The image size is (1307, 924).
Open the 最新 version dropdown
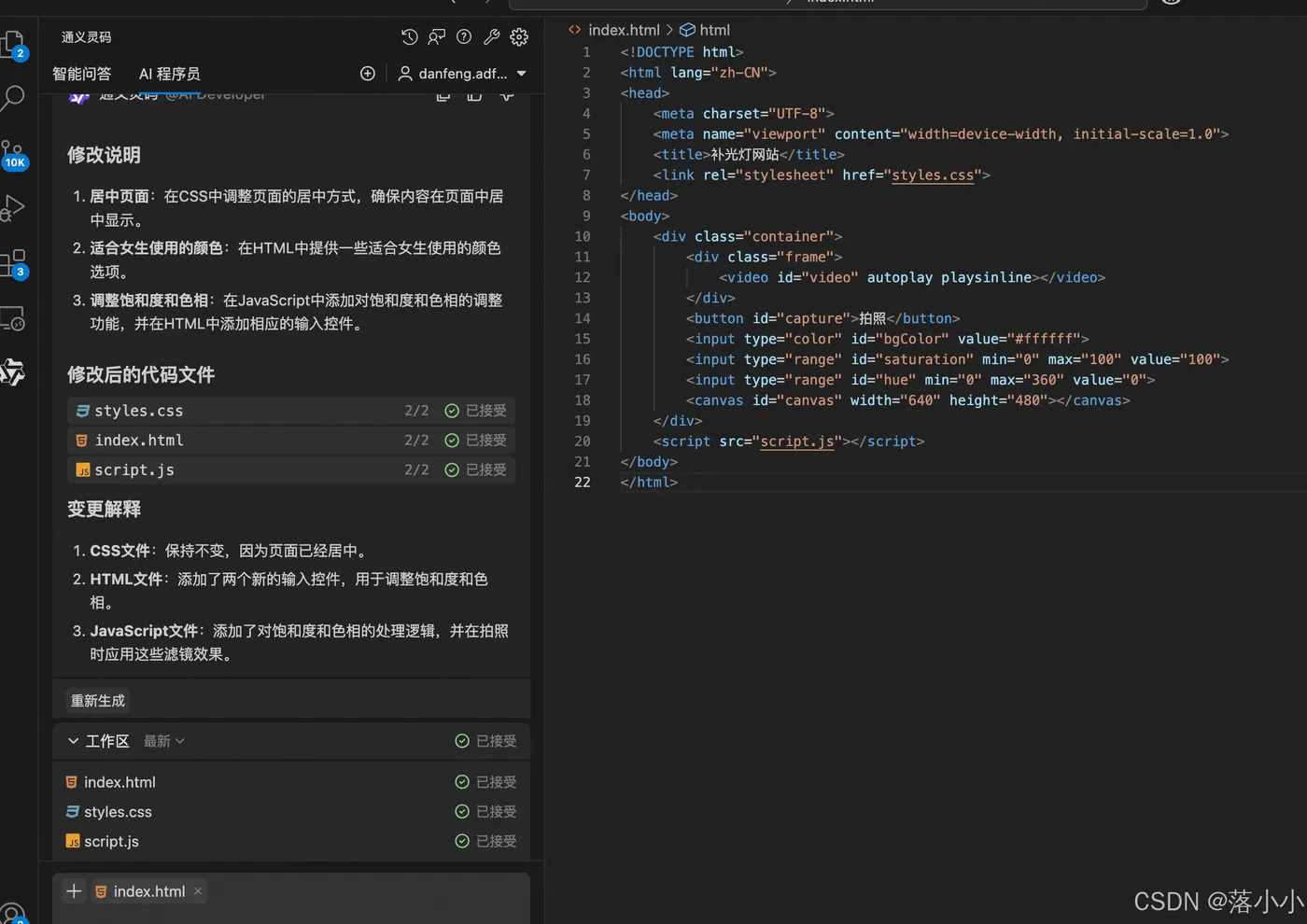(x=164, y=741)
